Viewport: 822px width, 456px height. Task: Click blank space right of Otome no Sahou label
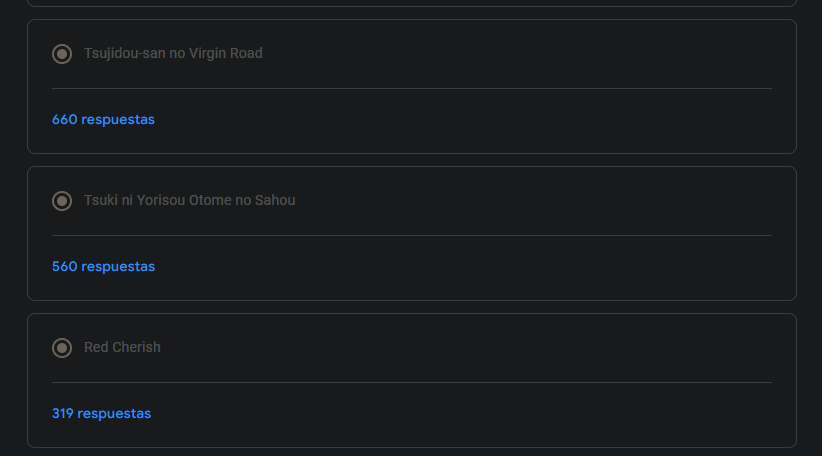click(540, 201)
